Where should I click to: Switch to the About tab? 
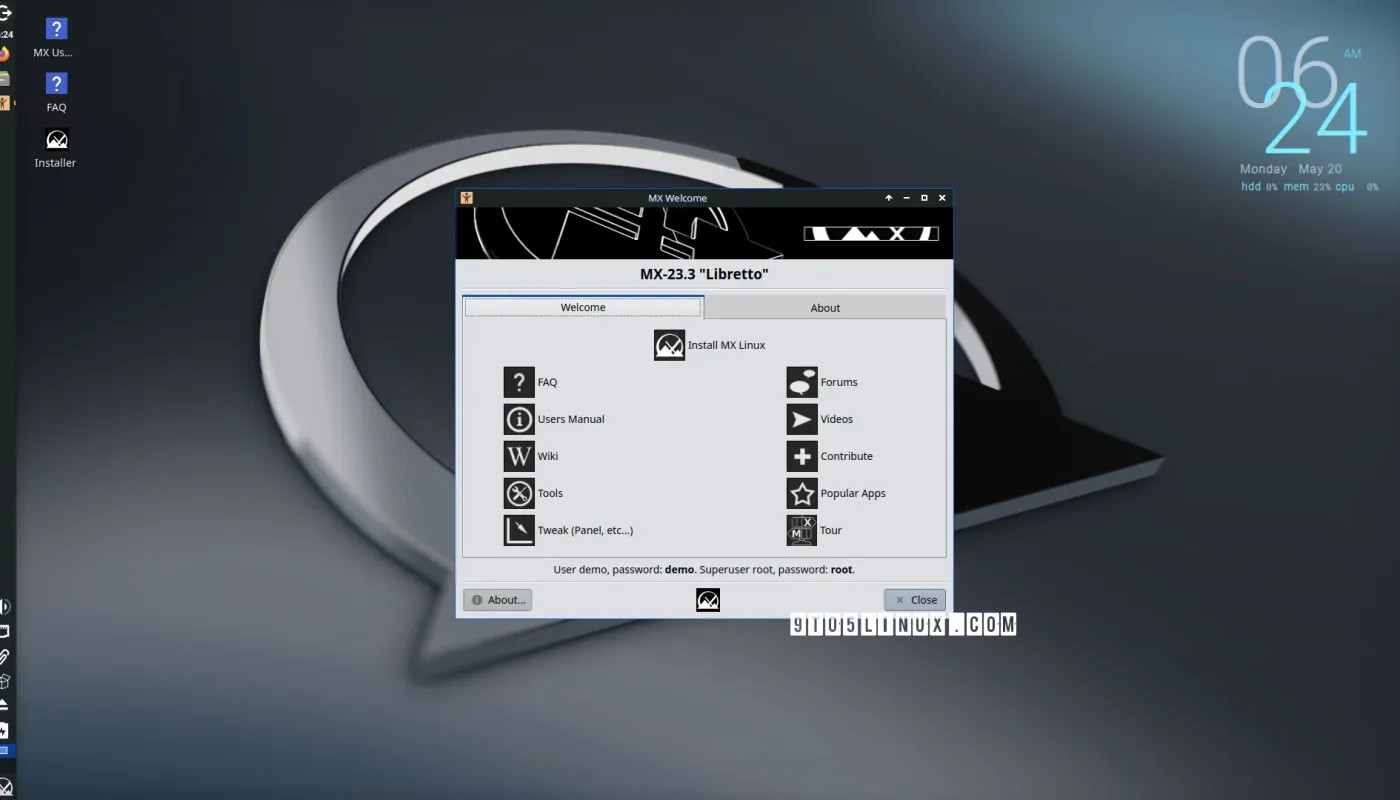click(825, 308)
